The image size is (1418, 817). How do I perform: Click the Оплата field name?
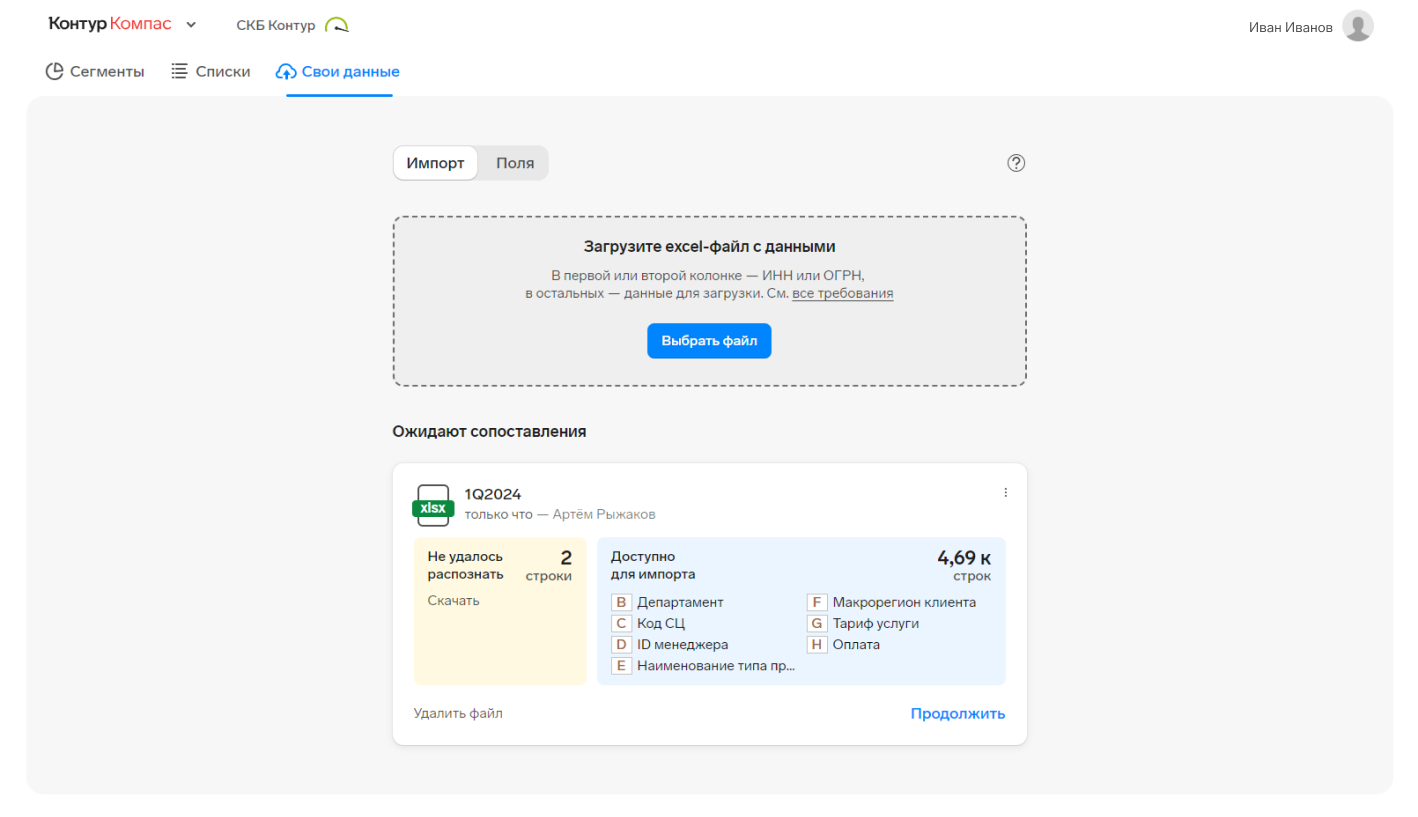point(856,645)
